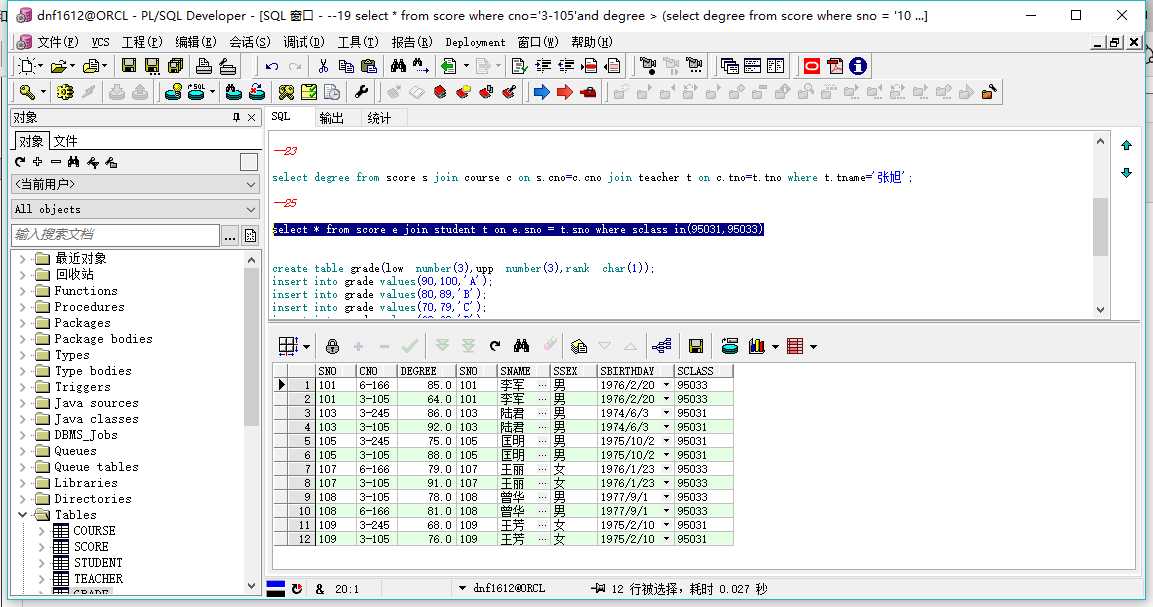Image resolution: width=1153 pixels, height=607 pixels.
Task: Click the floppy disk Export results icon
Action: [696, 346]
